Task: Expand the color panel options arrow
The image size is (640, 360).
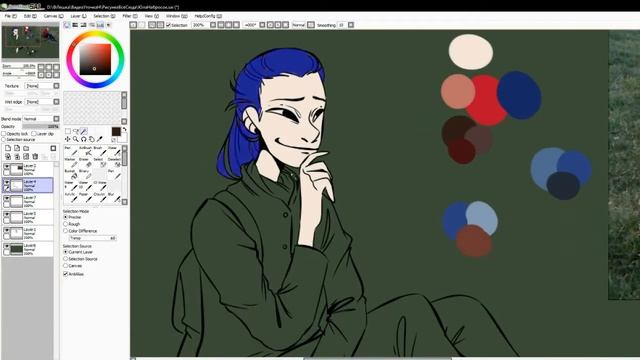Action: point(109,25)
